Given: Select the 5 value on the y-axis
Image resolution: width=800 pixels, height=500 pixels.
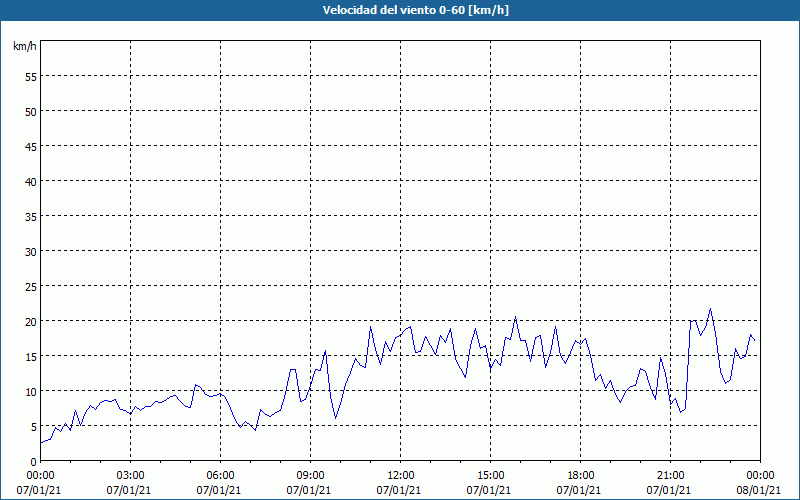Looking at the screenshot, I should click(34, 427).
